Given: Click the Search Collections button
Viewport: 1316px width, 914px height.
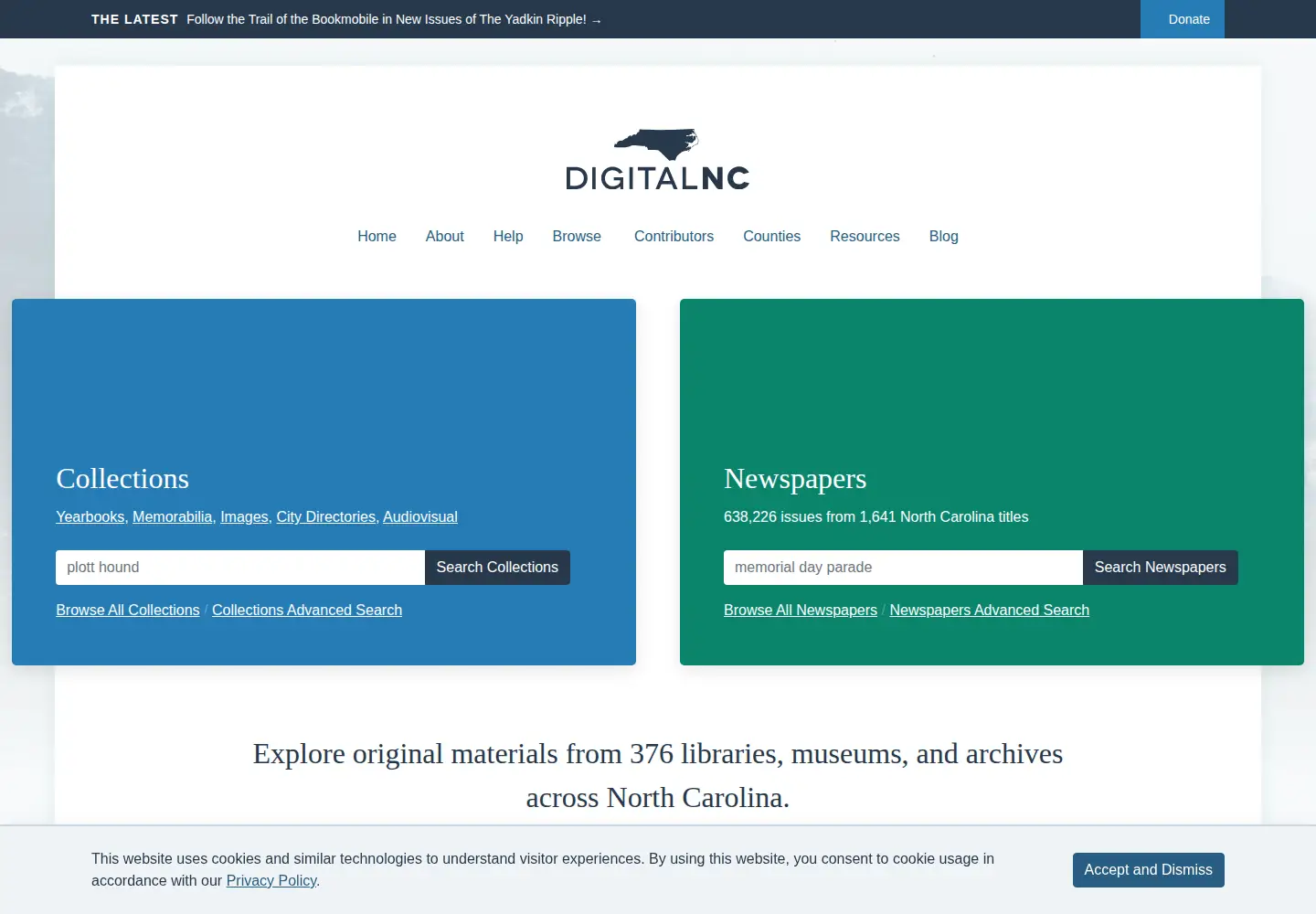Looking at the screenshot, I should (497, 568).
